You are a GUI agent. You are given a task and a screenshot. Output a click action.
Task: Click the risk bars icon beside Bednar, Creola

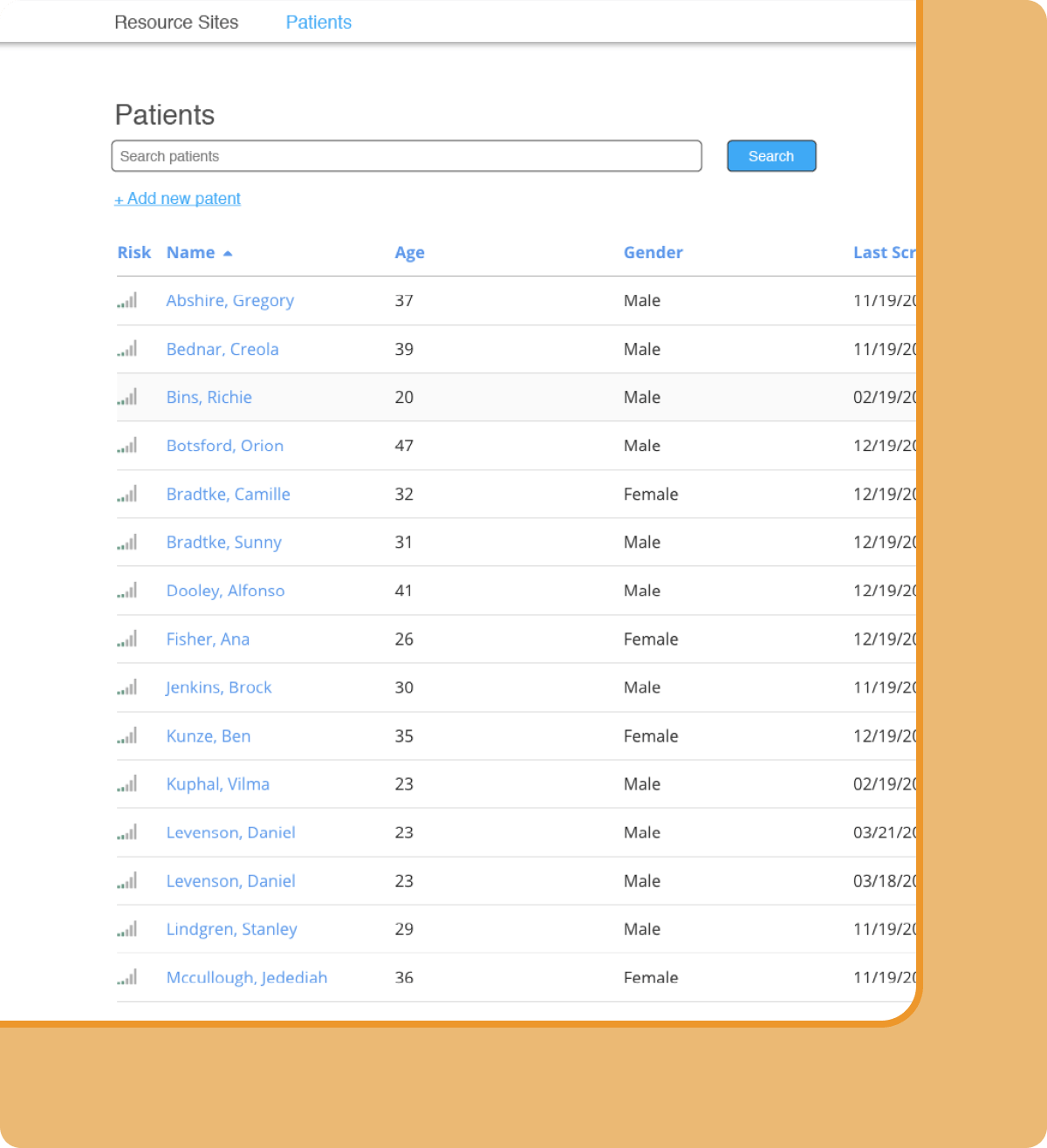click(127, 349)
